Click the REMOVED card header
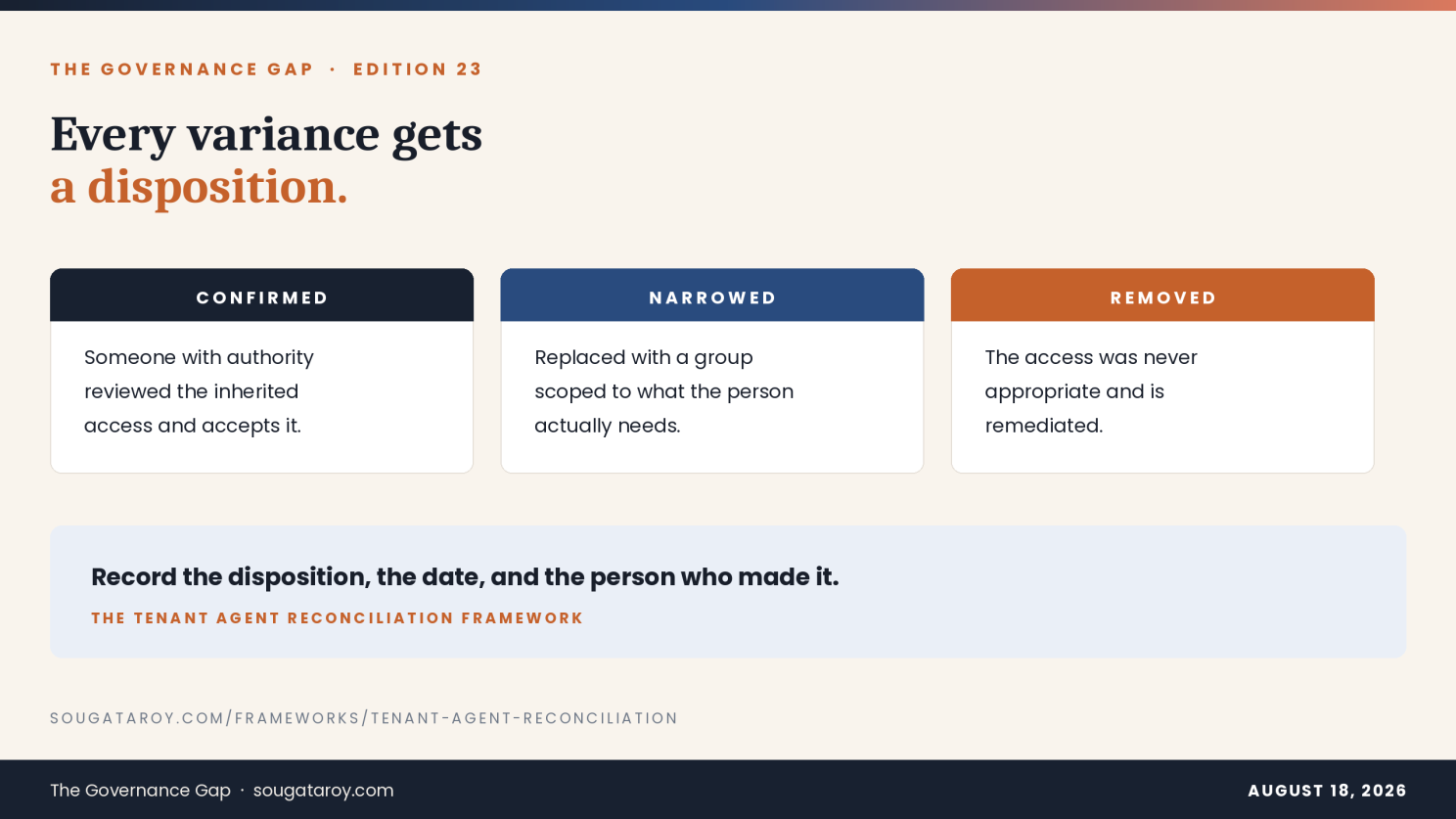The width and height of the screenshot is (1456, 819). click(1162, 296)
